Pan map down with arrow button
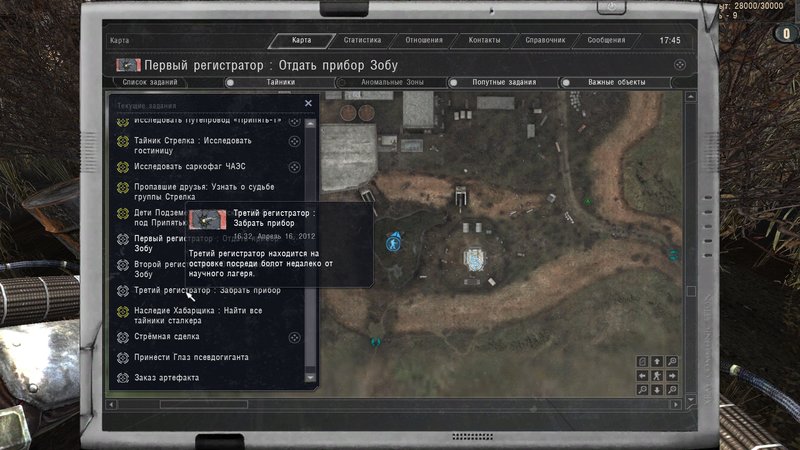The height and width of the screenshot is (450, 800). (x=656, y=389)
